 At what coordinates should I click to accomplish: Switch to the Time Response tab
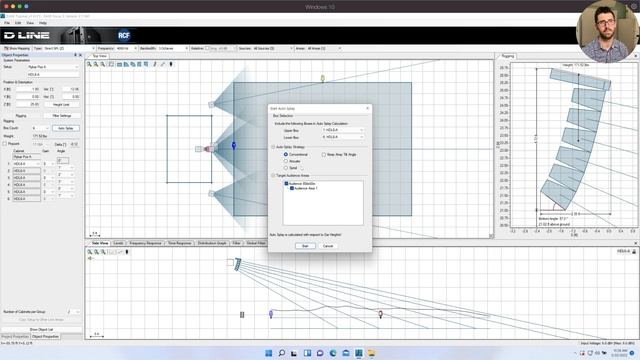click(x=180, y=243)
